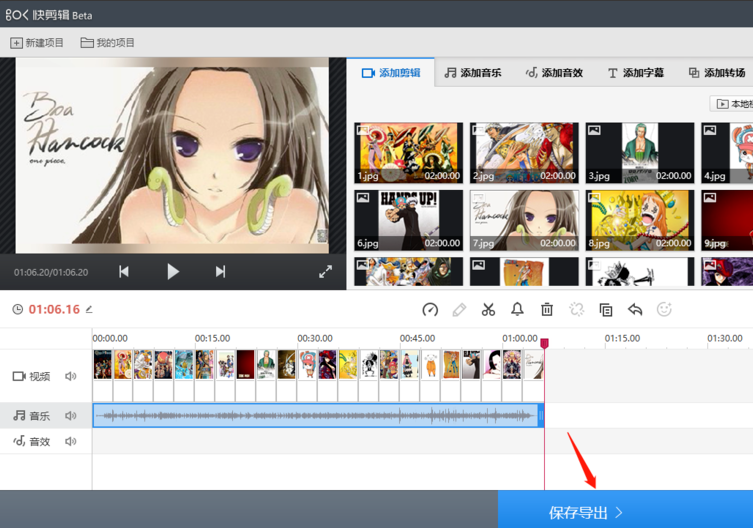Click the music clip right trim handle
Image resolution: width=753 pixels, height=528 pixels.
pos(541,416)
